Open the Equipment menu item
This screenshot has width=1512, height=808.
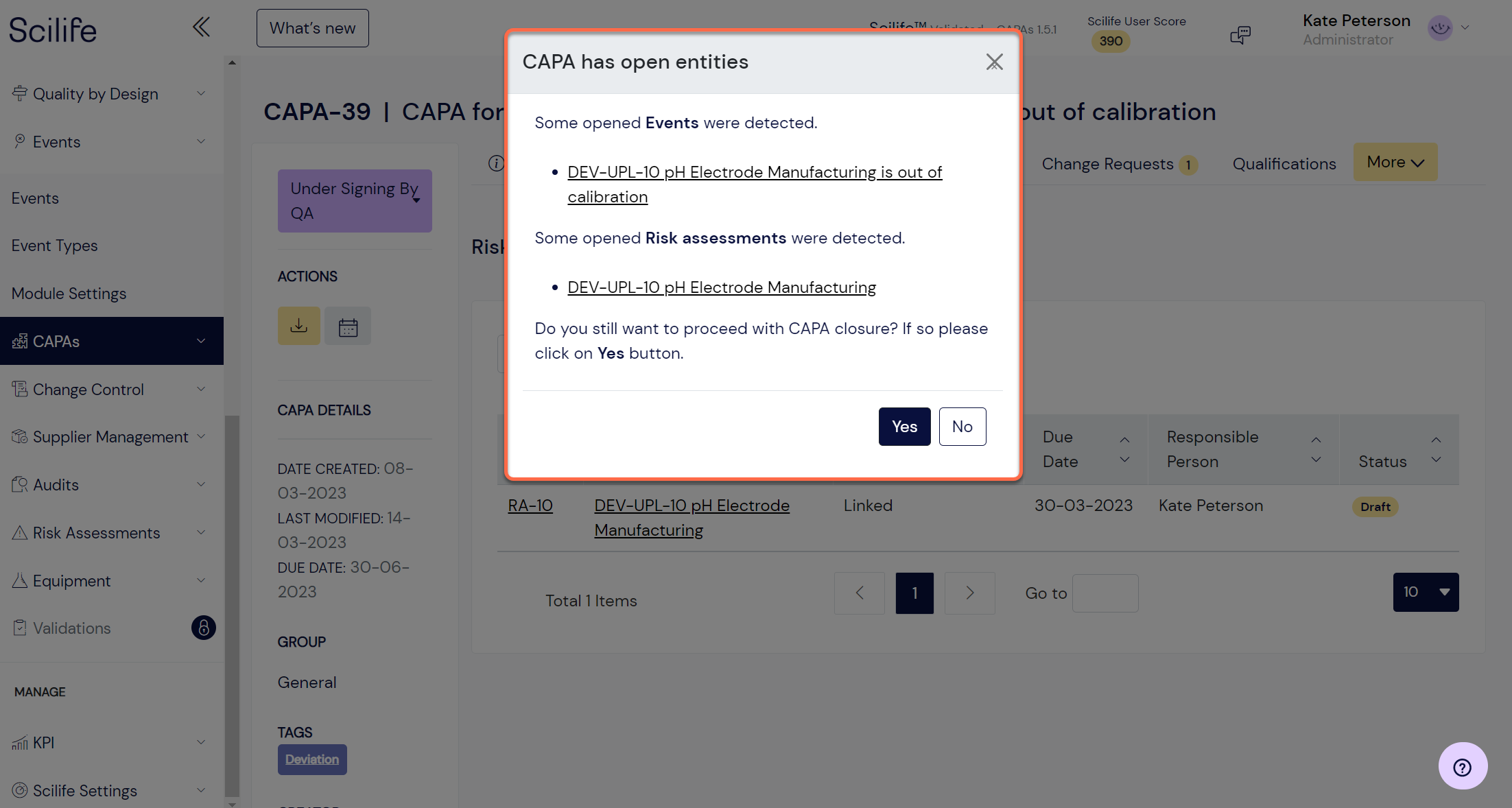pyautogui.click(x=112, y=580)
